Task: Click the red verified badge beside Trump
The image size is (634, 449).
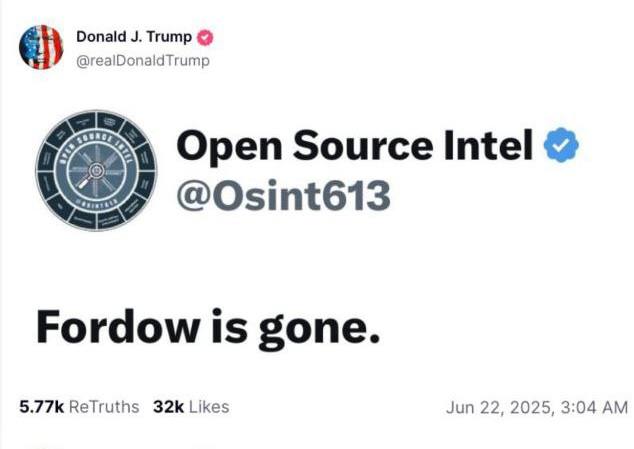Action: [x=206, y=38]
